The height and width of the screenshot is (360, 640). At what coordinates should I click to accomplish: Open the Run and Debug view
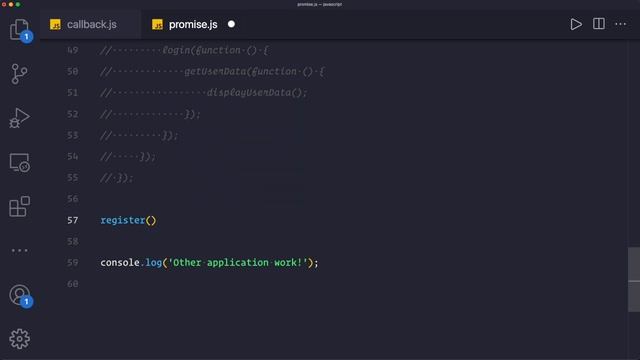click(x=19, y=118)
